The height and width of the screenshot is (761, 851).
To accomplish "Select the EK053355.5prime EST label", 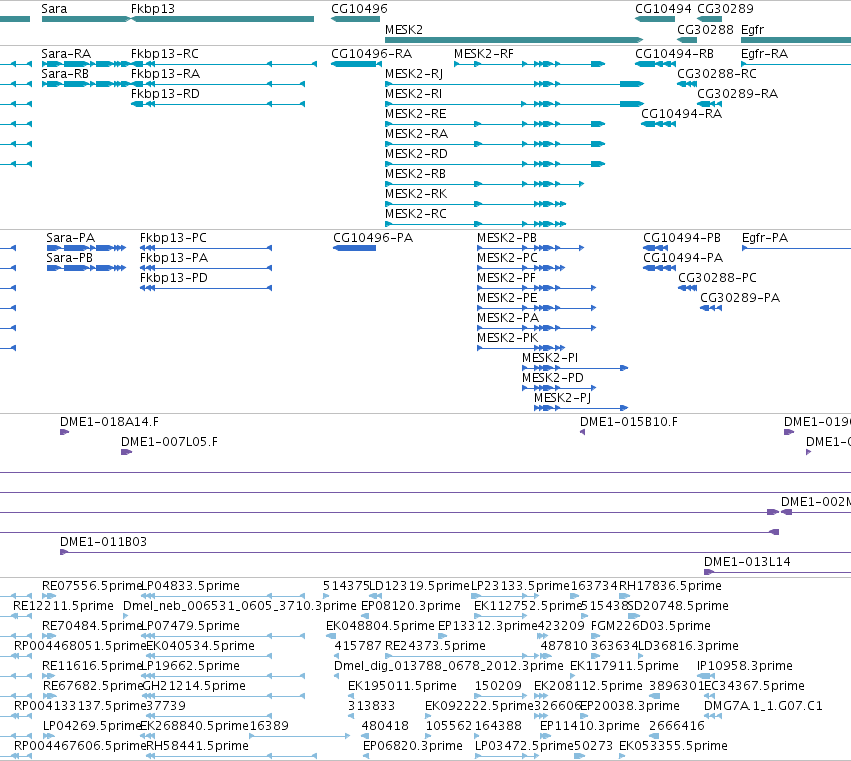I will tap(673, 746).
